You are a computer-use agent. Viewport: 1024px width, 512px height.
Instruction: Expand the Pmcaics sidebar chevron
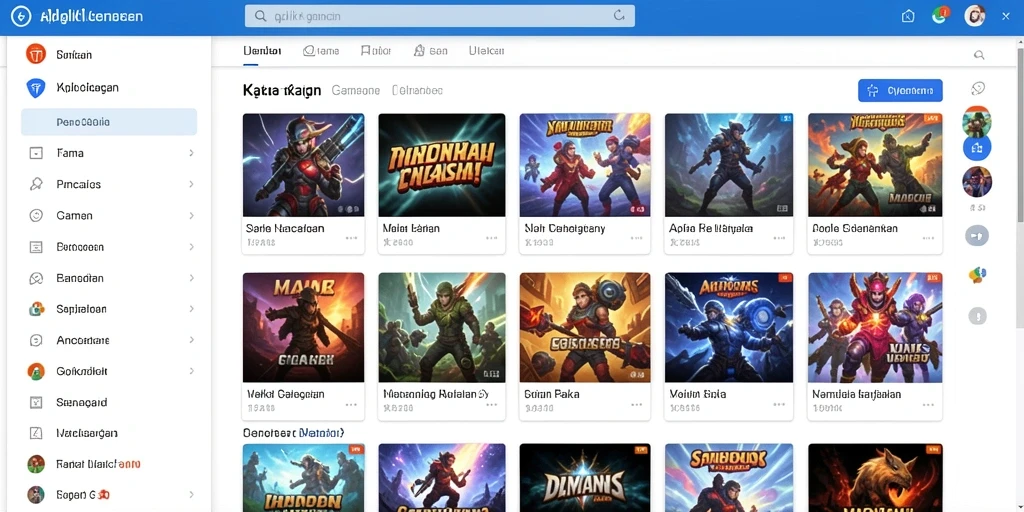click(191, 184)
